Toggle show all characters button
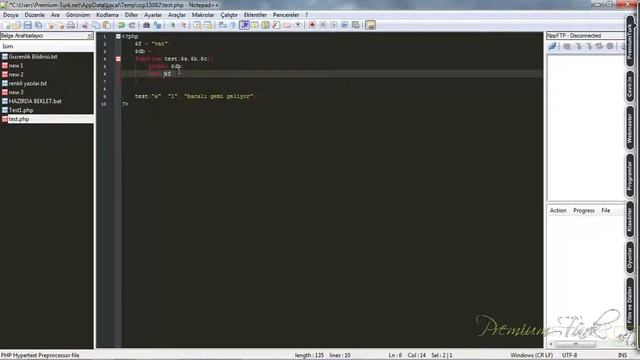The width and height of the screenshot is (640, 360). [x=233, y=25]
